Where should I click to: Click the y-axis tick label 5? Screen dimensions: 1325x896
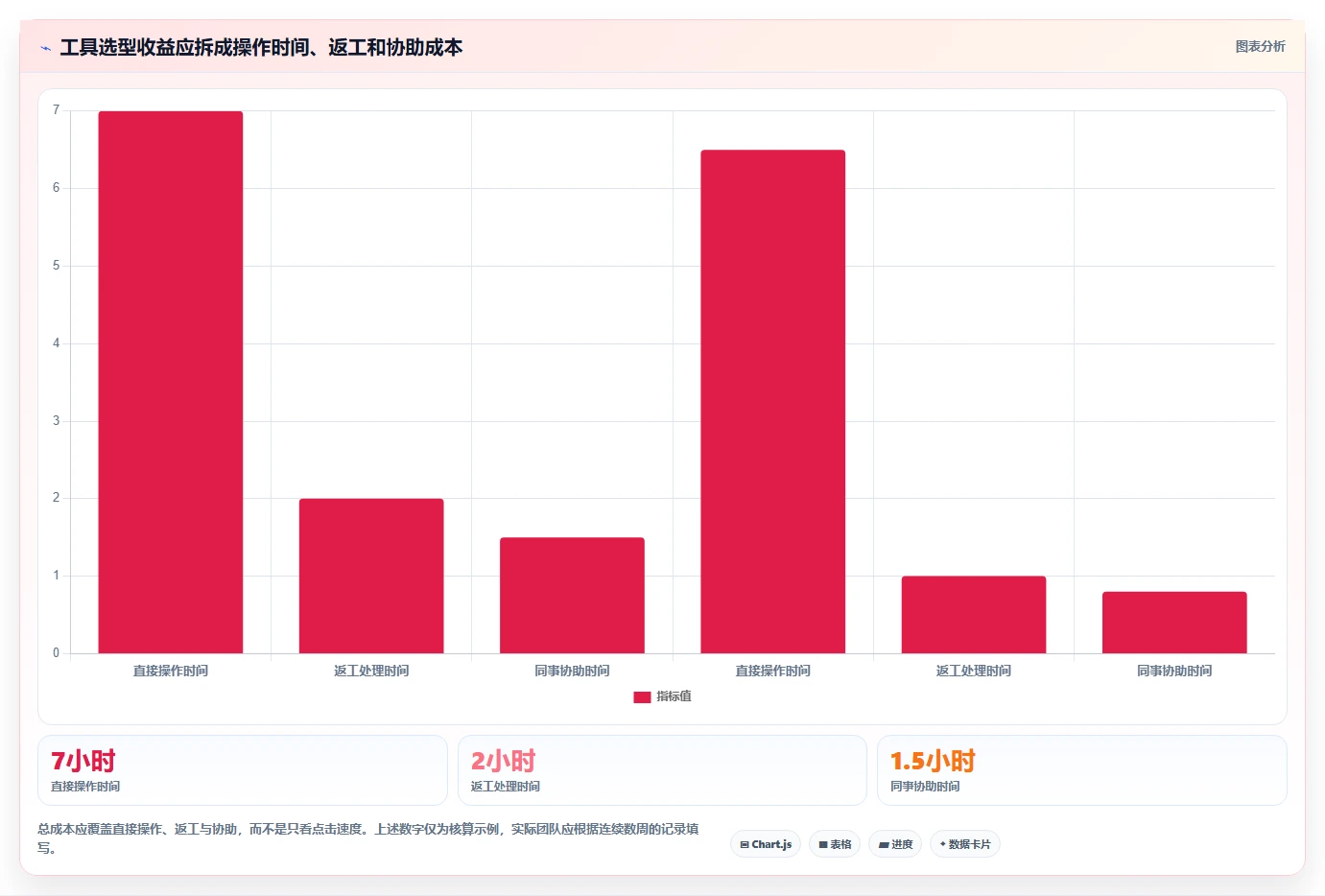56,266
